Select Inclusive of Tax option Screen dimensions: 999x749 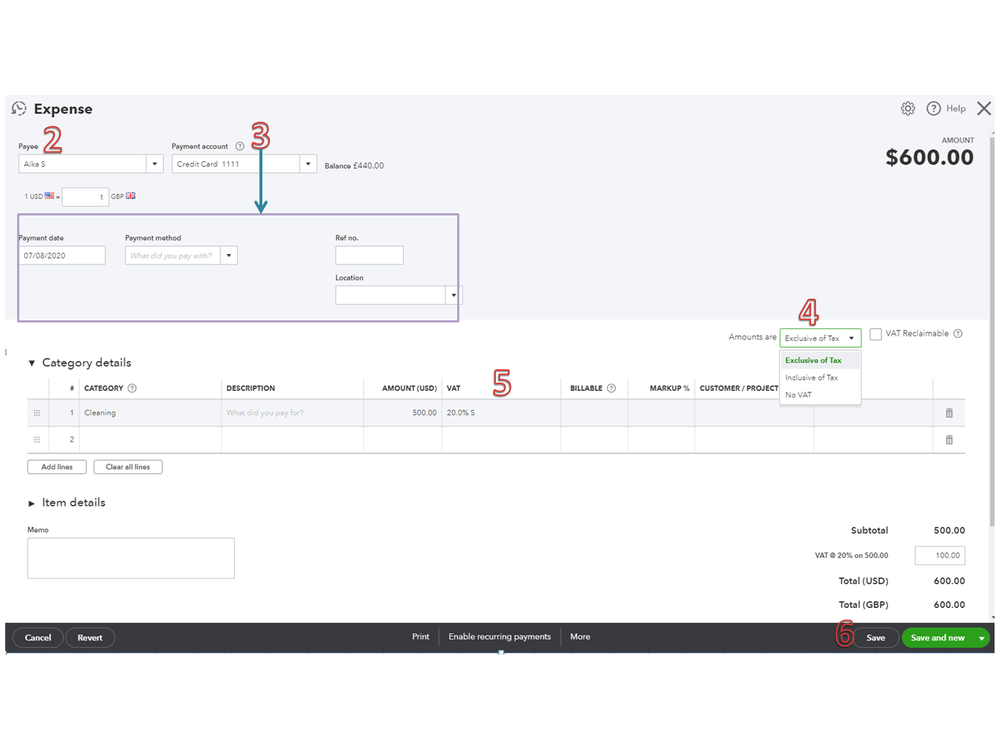(820, 377)
